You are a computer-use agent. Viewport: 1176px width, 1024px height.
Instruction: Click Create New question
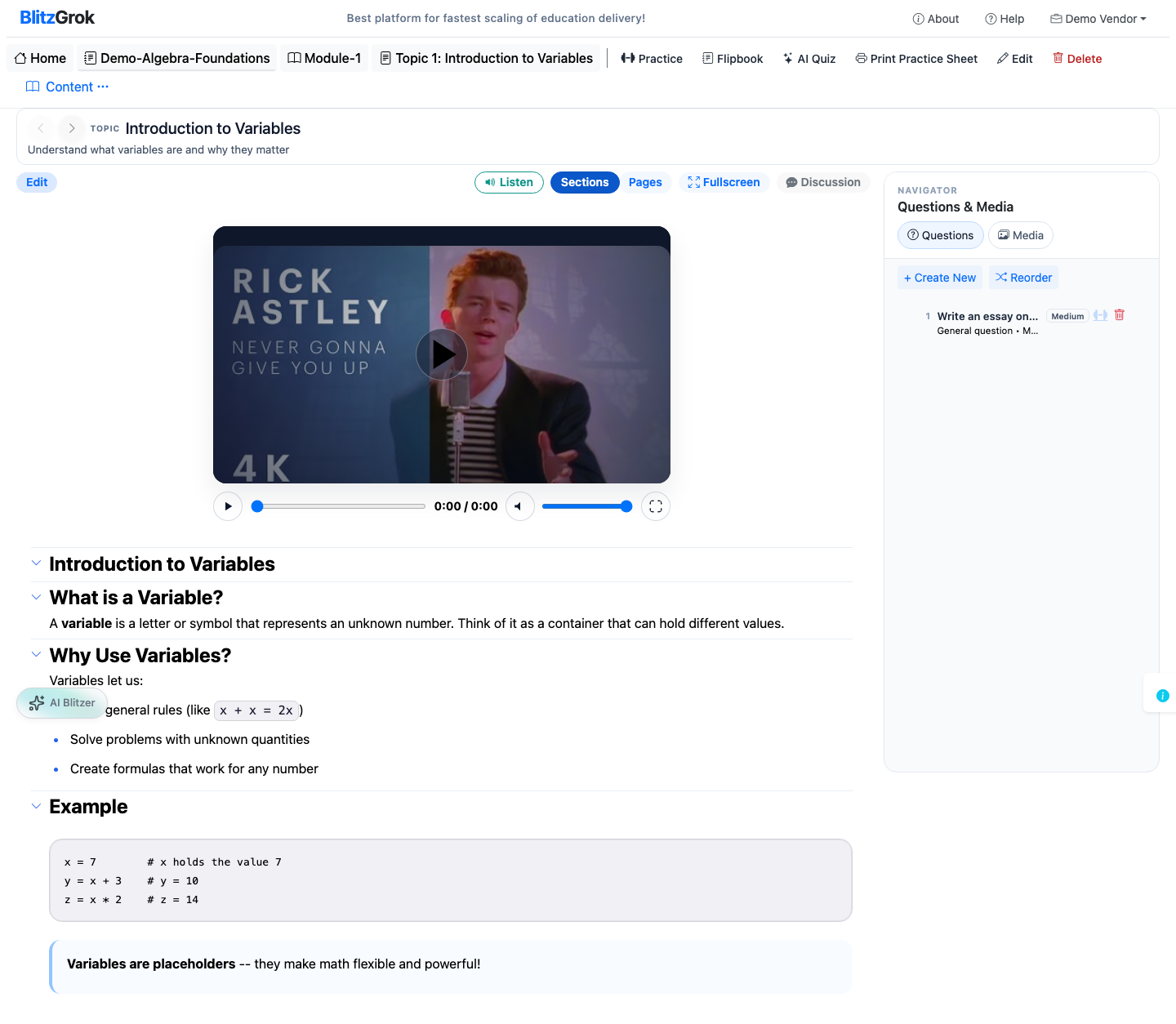[940, 278]
